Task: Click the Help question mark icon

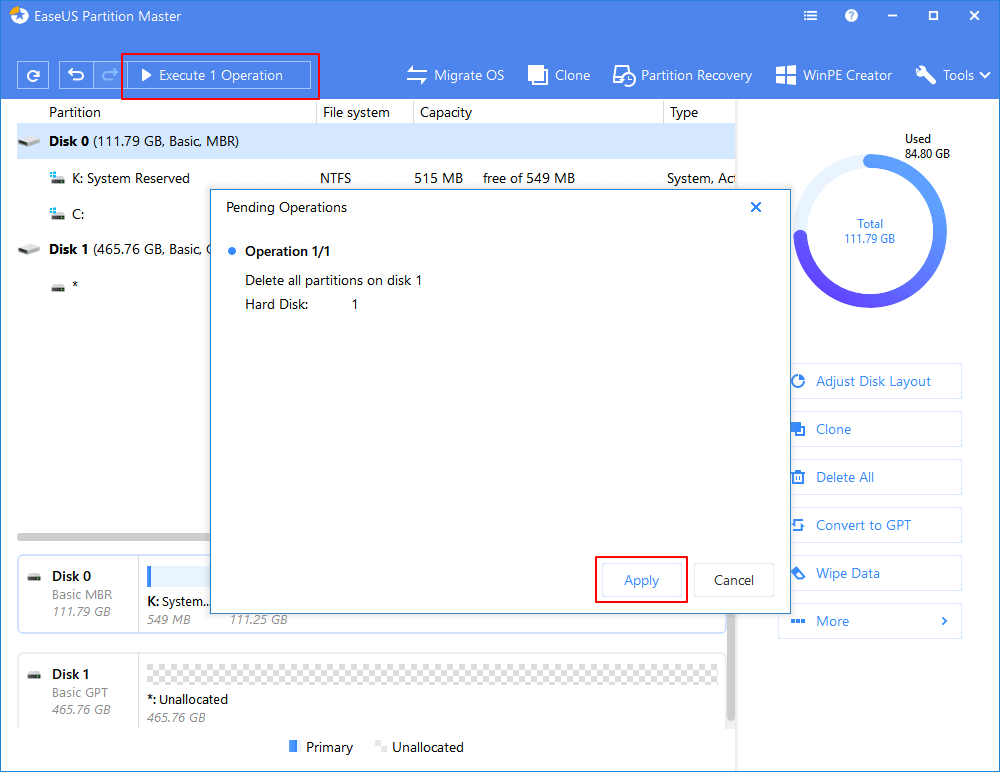Action: point(850,15)
